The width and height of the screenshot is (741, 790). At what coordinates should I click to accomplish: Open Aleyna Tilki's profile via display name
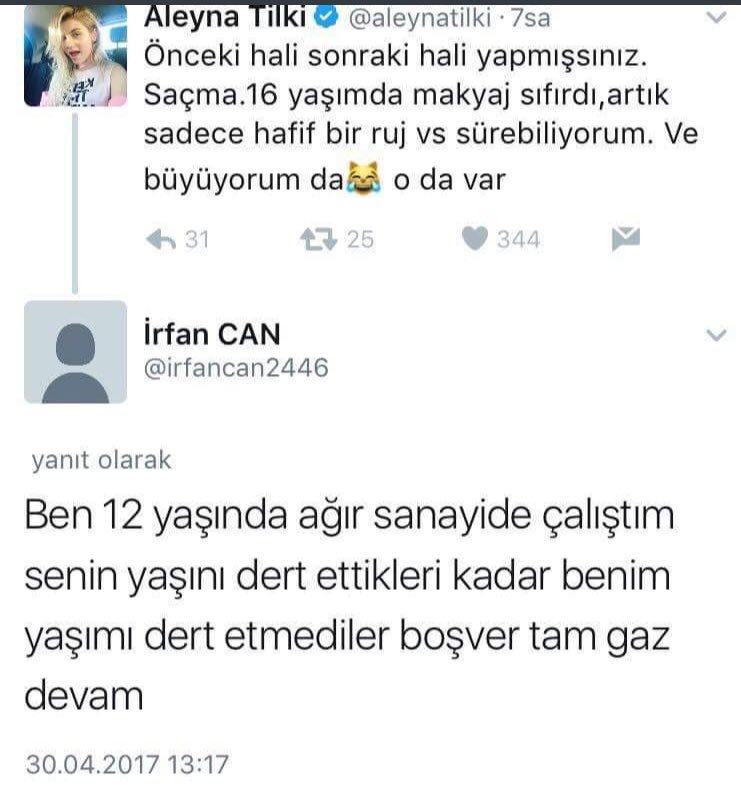[225, 17]
